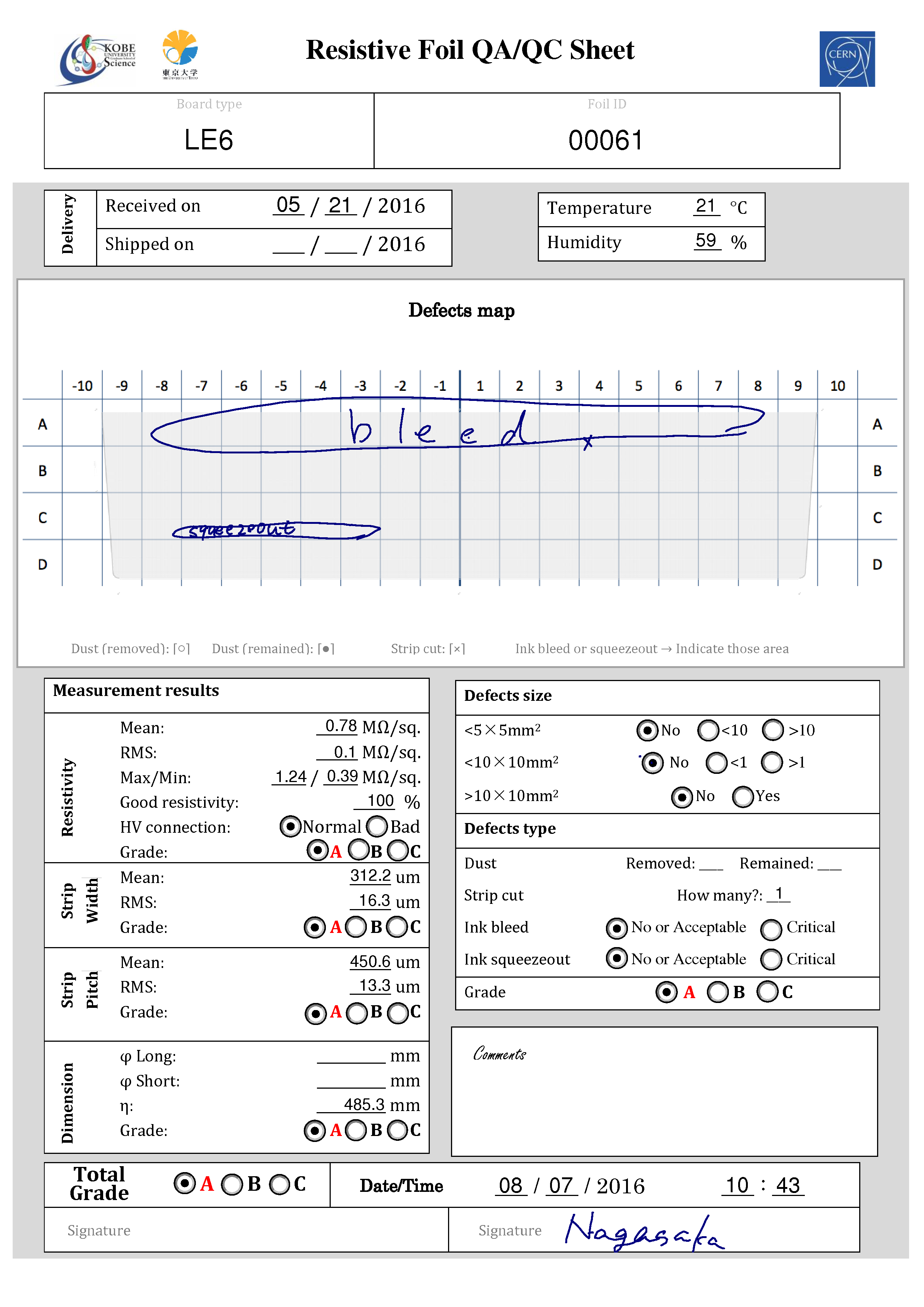
Task: Choose <10 for <5×5mm² defects
Action: [708, 730]
